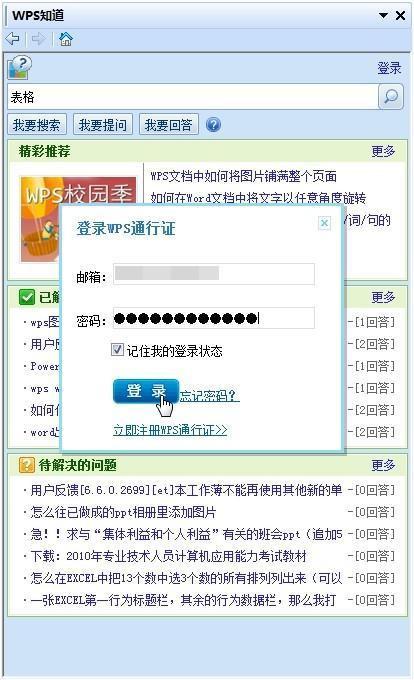This screenshot has width=414, height=680.
Task: Click the magnifier search icon button
Action: coord(391,96)
